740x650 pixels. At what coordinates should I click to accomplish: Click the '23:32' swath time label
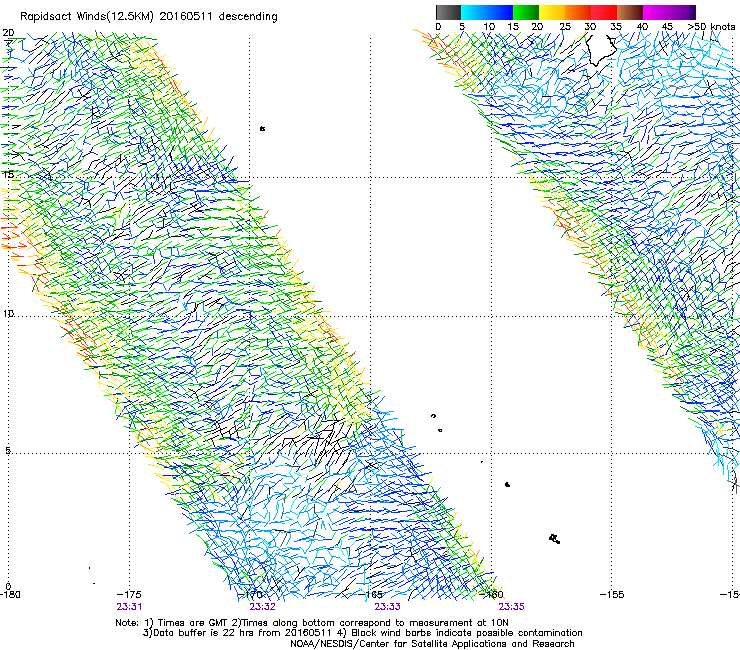262,607
